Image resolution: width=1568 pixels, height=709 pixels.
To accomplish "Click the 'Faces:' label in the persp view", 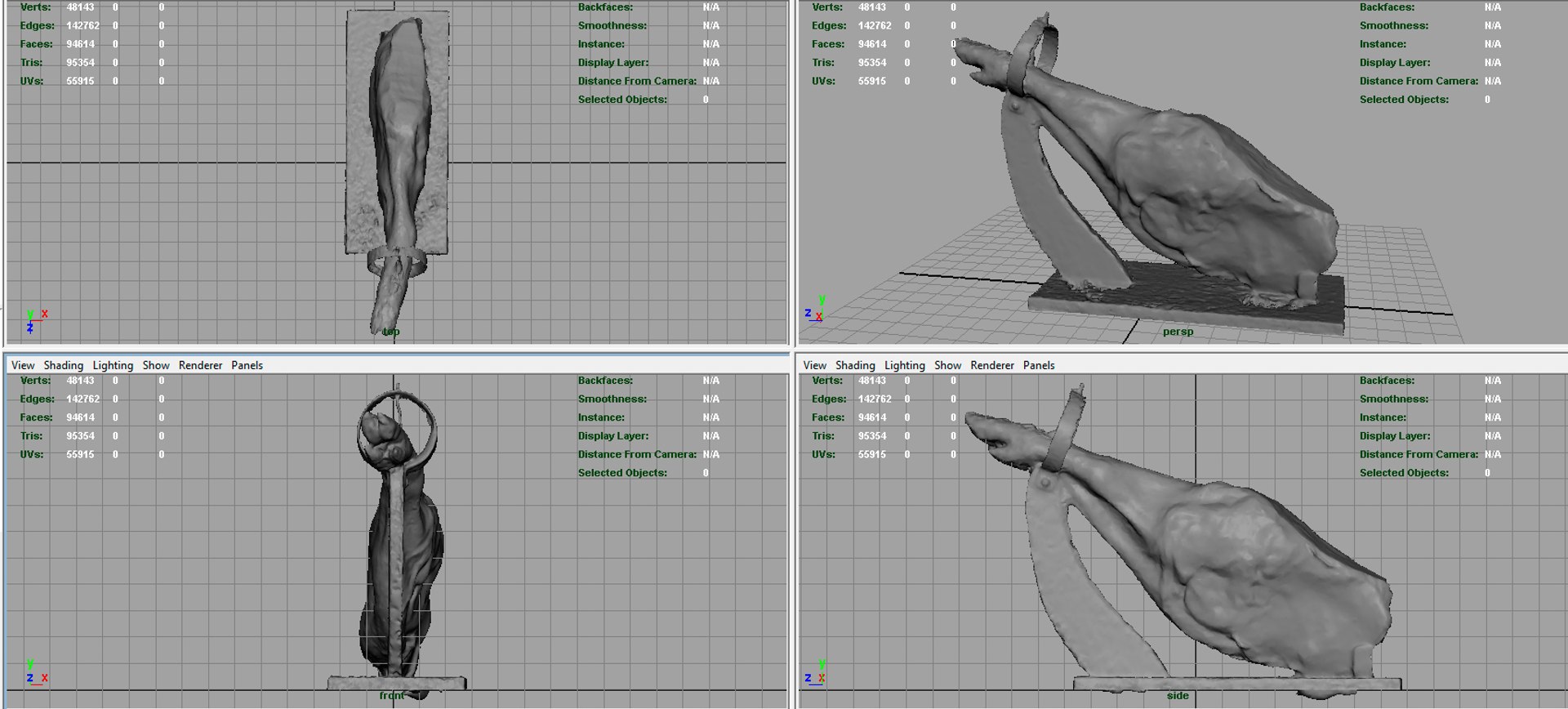I will coord(828,44).
